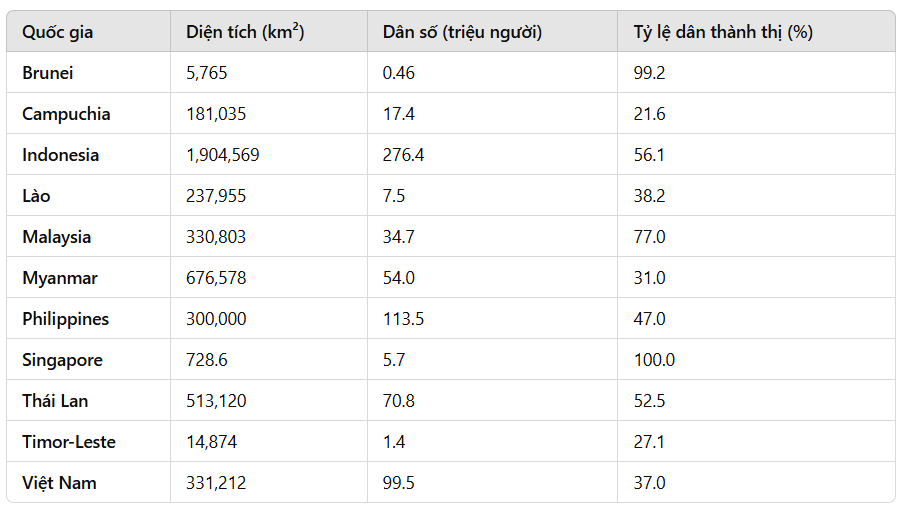Select the "Dân số (triệu người)" header
This screenshot has height=510, width=911.
coord(462,32)
